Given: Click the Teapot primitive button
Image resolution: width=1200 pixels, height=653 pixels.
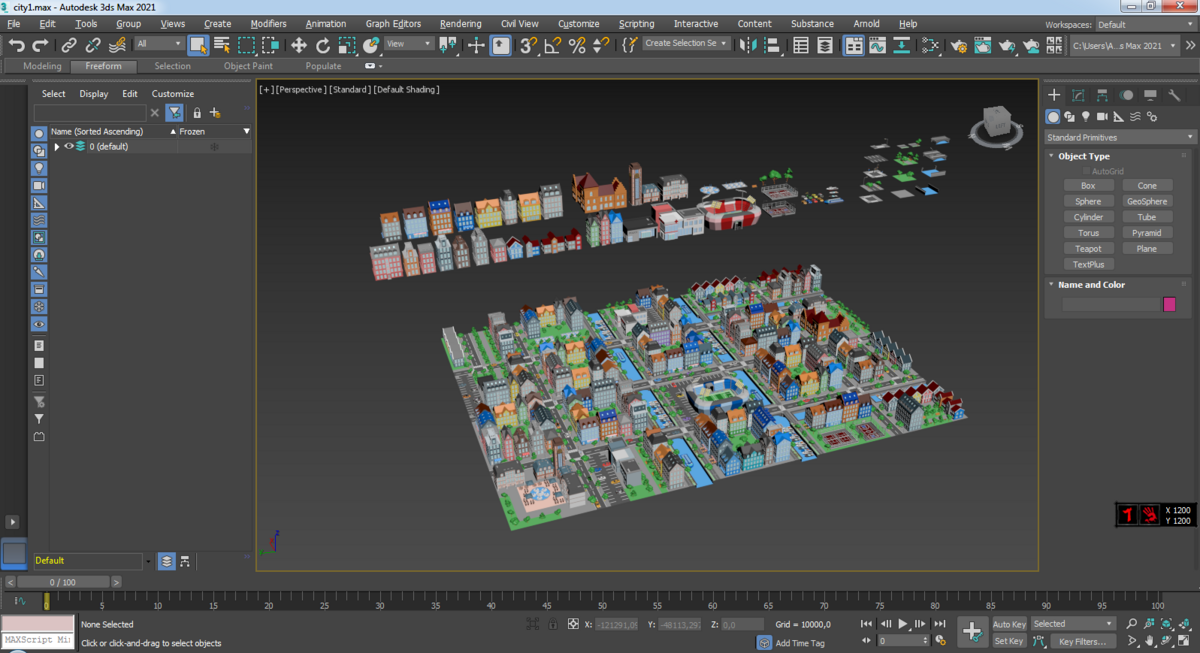Looking at the screenshot, I should (x=1088, y=249).
